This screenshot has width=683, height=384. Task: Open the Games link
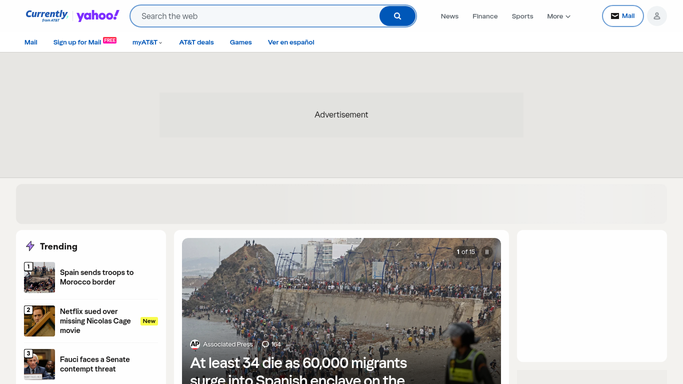(240, 42)
